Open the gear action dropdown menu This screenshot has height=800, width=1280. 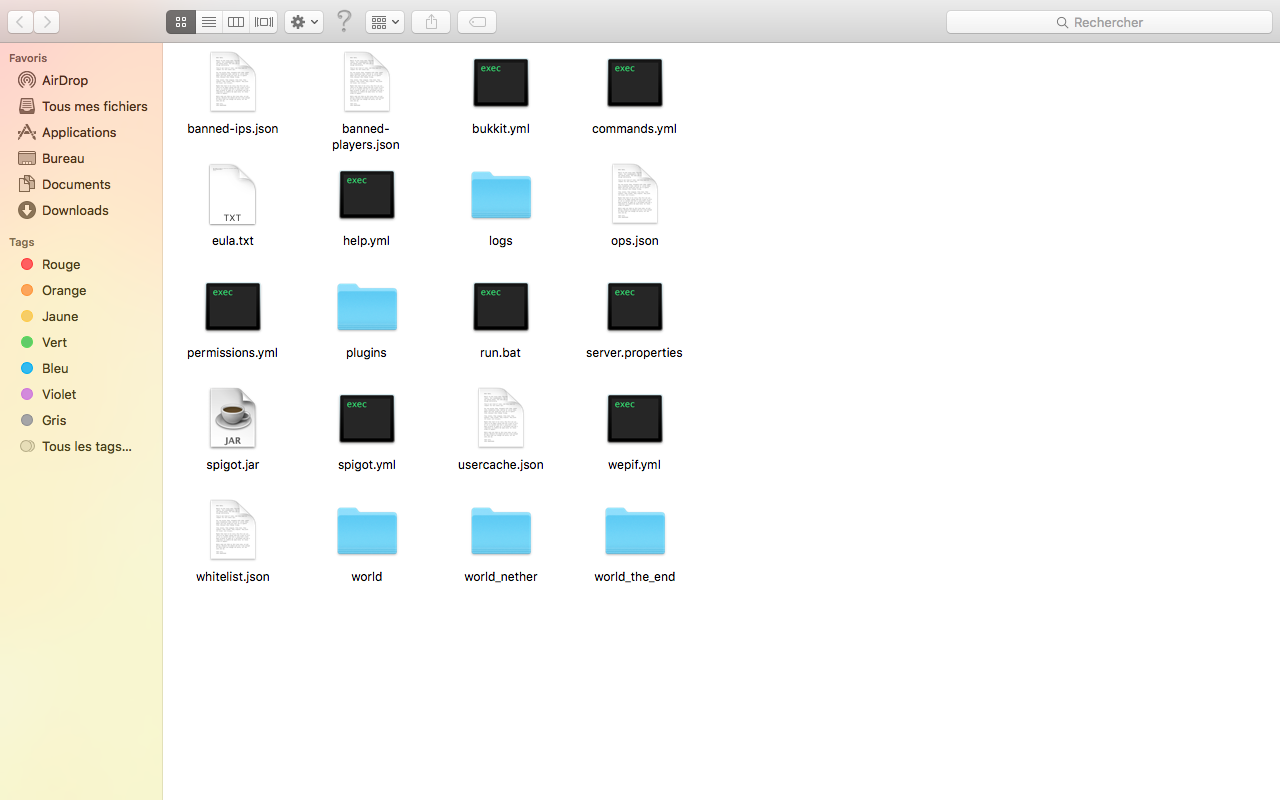(304, 22)
